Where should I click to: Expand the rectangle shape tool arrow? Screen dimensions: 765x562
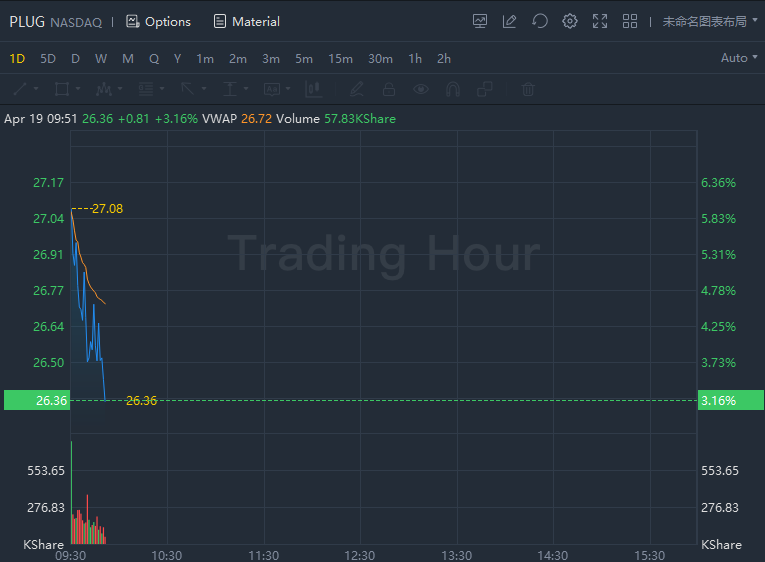click(78, 89)
